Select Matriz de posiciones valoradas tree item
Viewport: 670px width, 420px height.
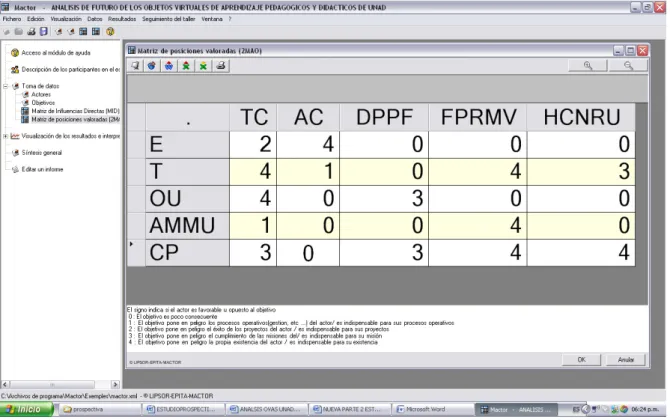coord(76,119)
